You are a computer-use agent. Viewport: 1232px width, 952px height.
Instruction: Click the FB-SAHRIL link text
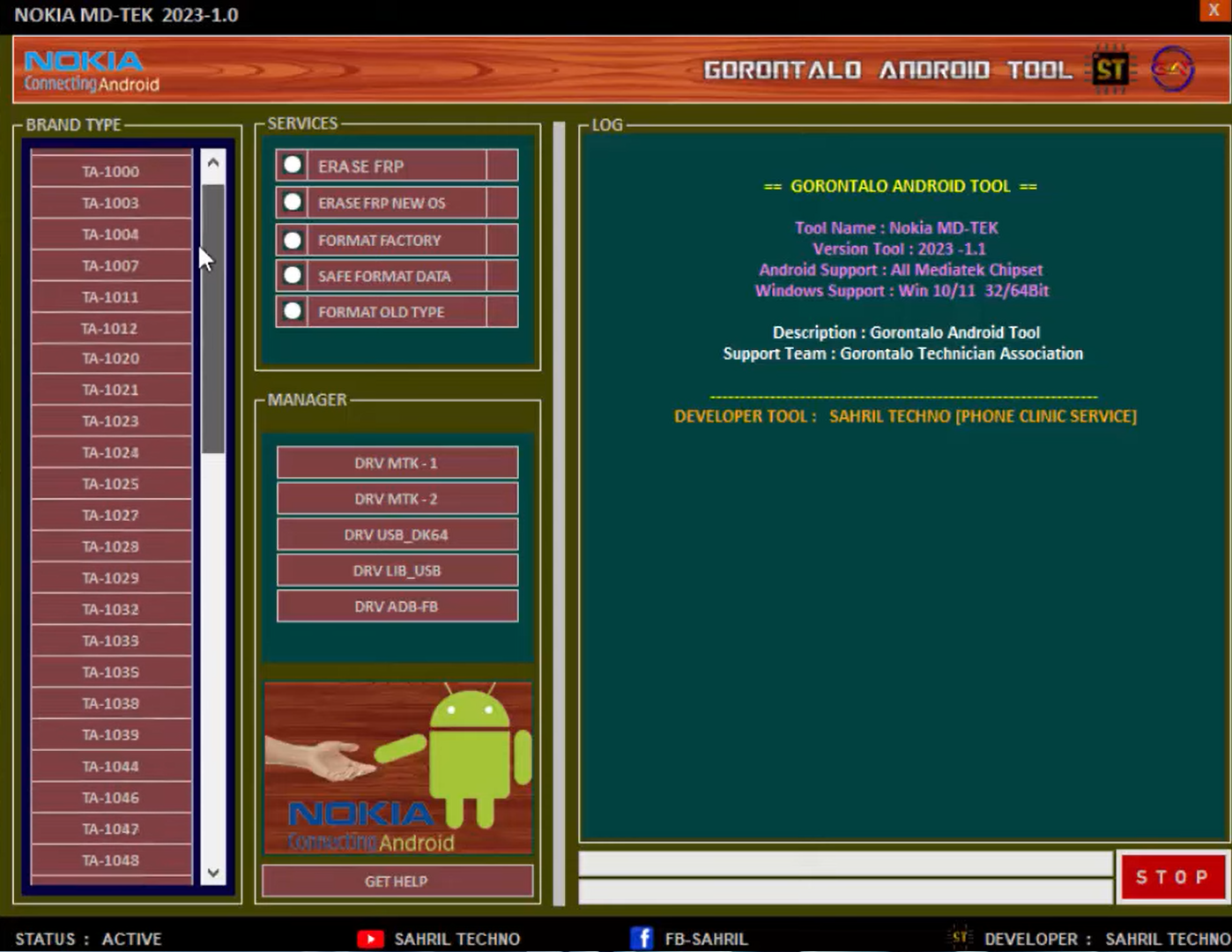706,939
